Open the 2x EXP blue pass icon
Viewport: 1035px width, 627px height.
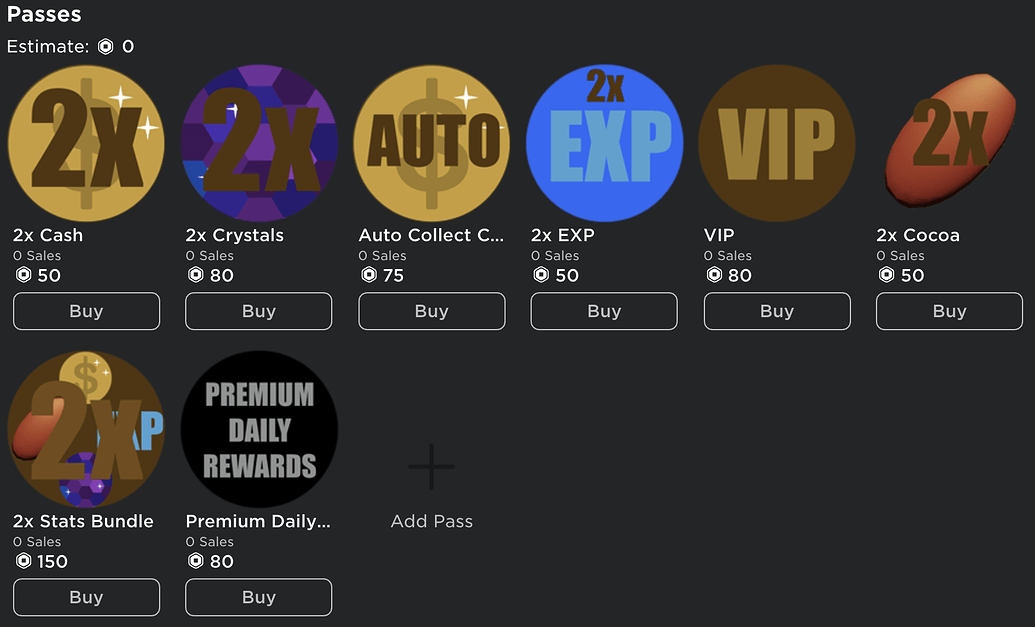pyautogui.click(x=604, y=143)
